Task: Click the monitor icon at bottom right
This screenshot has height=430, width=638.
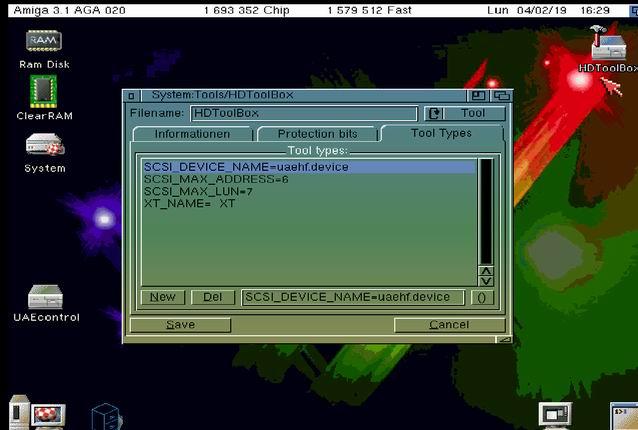Action: [555, 415]
